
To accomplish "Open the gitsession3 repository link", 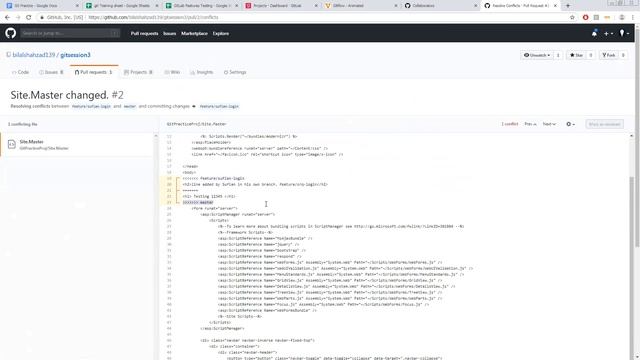I will pos(75,55).
